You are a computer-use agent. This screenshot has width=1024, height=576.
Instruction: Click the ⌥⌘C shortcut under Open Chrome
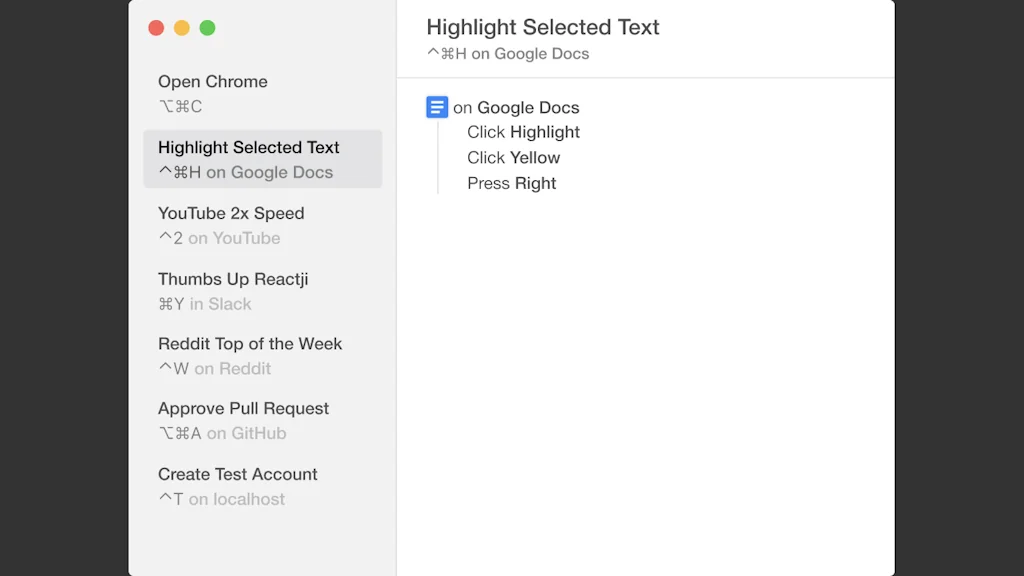(180, 107)
